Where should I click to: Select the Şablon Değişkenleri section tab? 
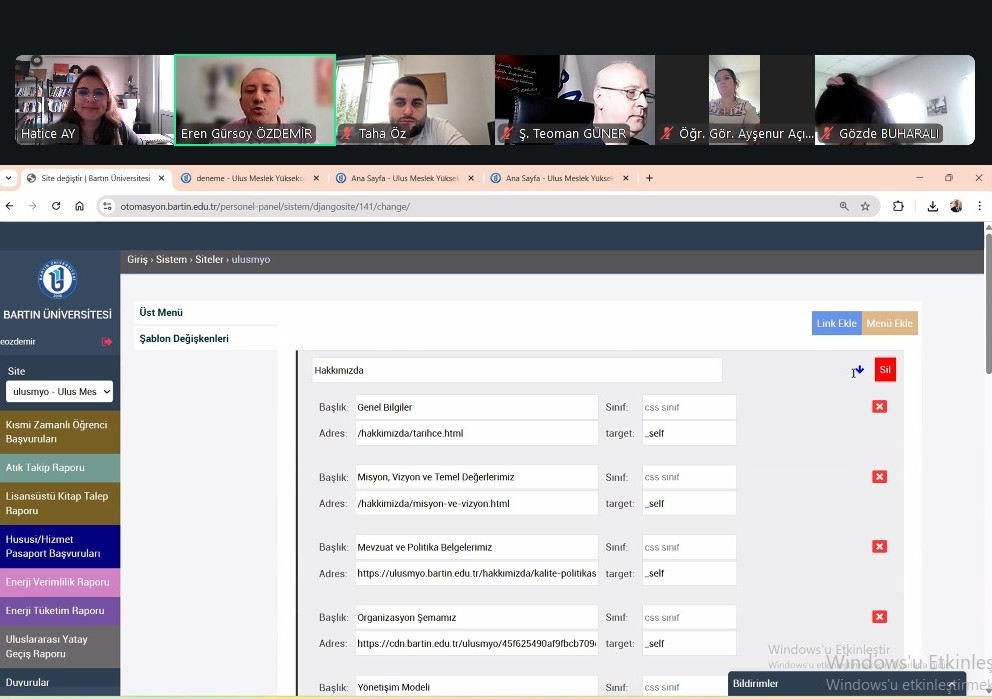184,339
